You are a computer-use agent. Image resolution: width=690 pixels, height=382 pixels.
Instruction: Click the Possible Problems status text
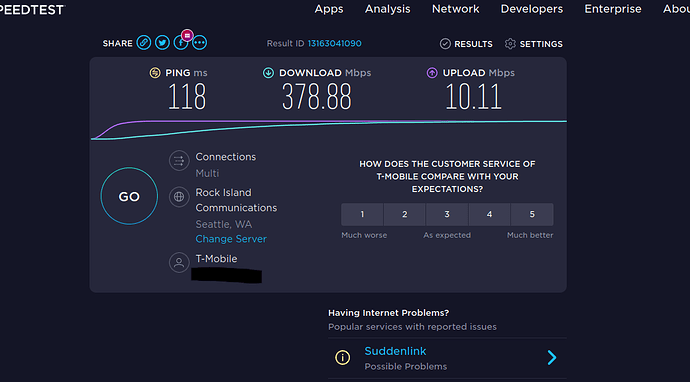(406, 366)
